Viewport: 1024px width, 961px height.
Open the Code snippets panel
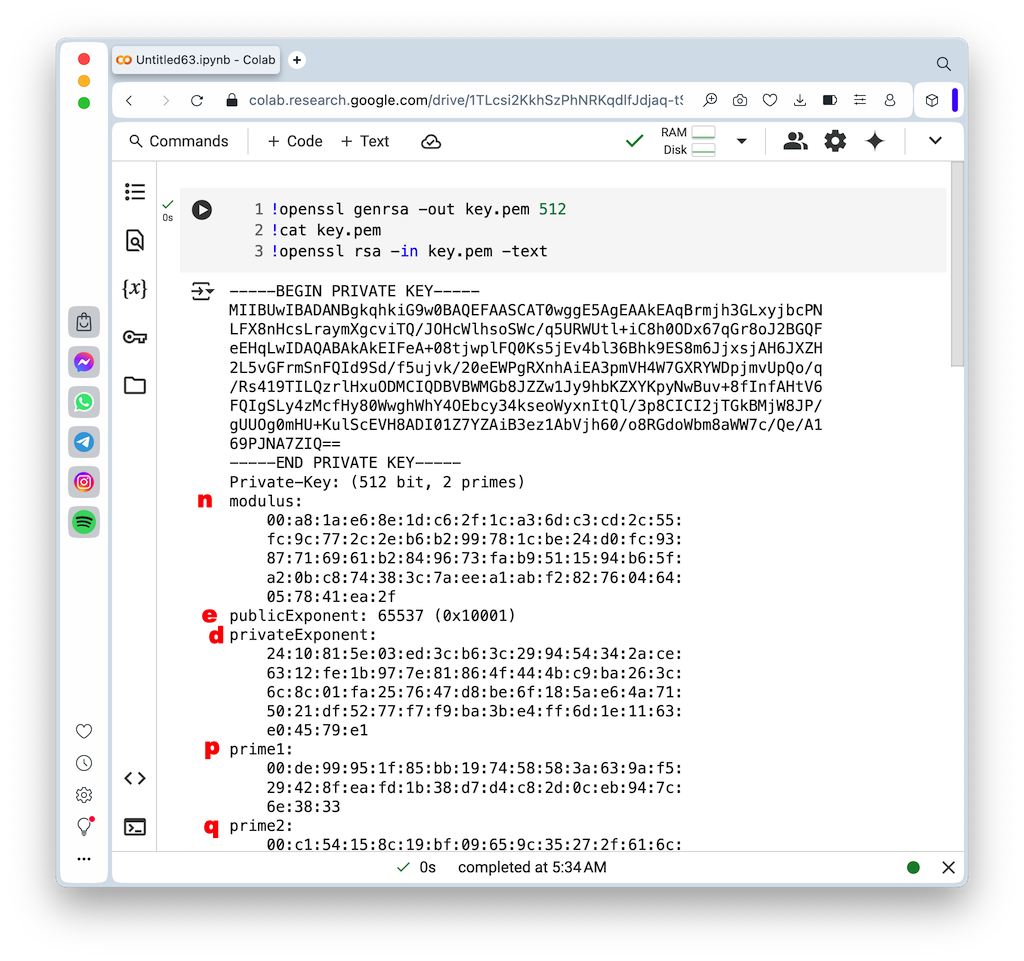coord(135,778)
